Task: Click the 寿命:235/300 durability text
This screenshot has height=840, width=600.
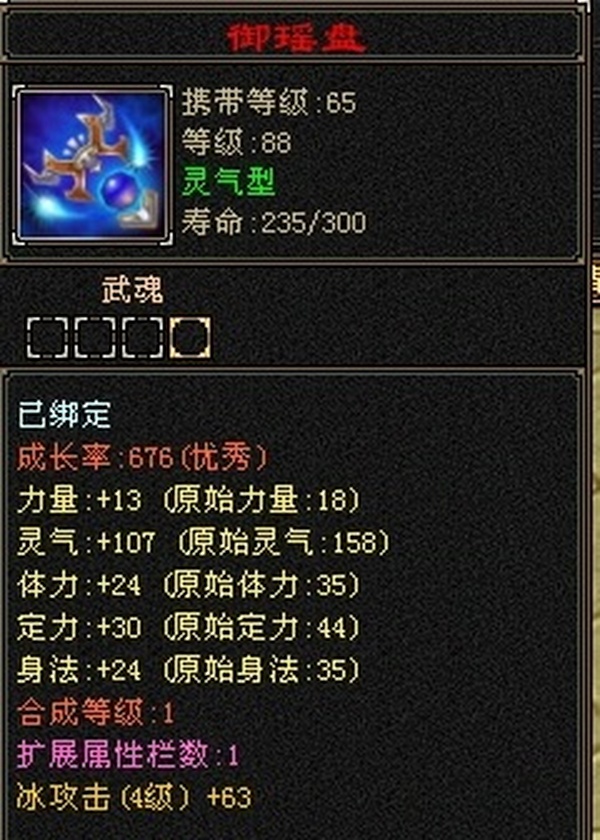Action: pyautogui.click(x=274, y=222)
